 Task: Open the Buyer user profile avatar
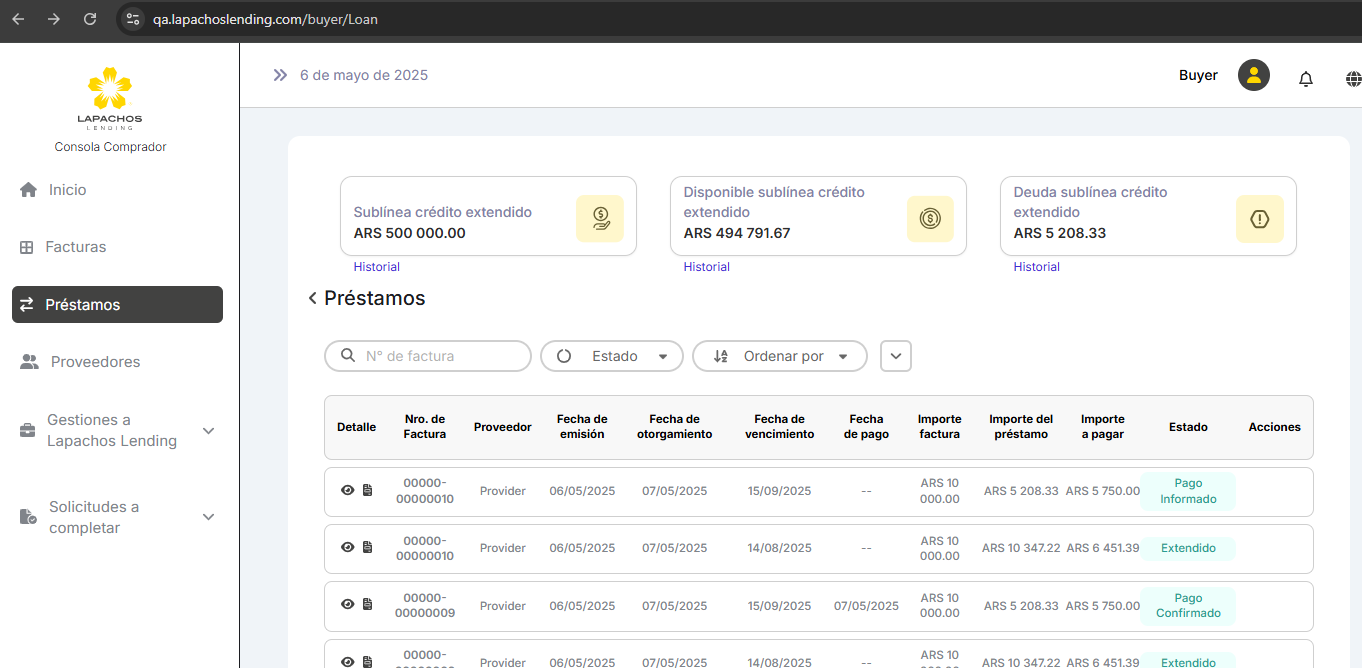click(x=1253, y=75)
